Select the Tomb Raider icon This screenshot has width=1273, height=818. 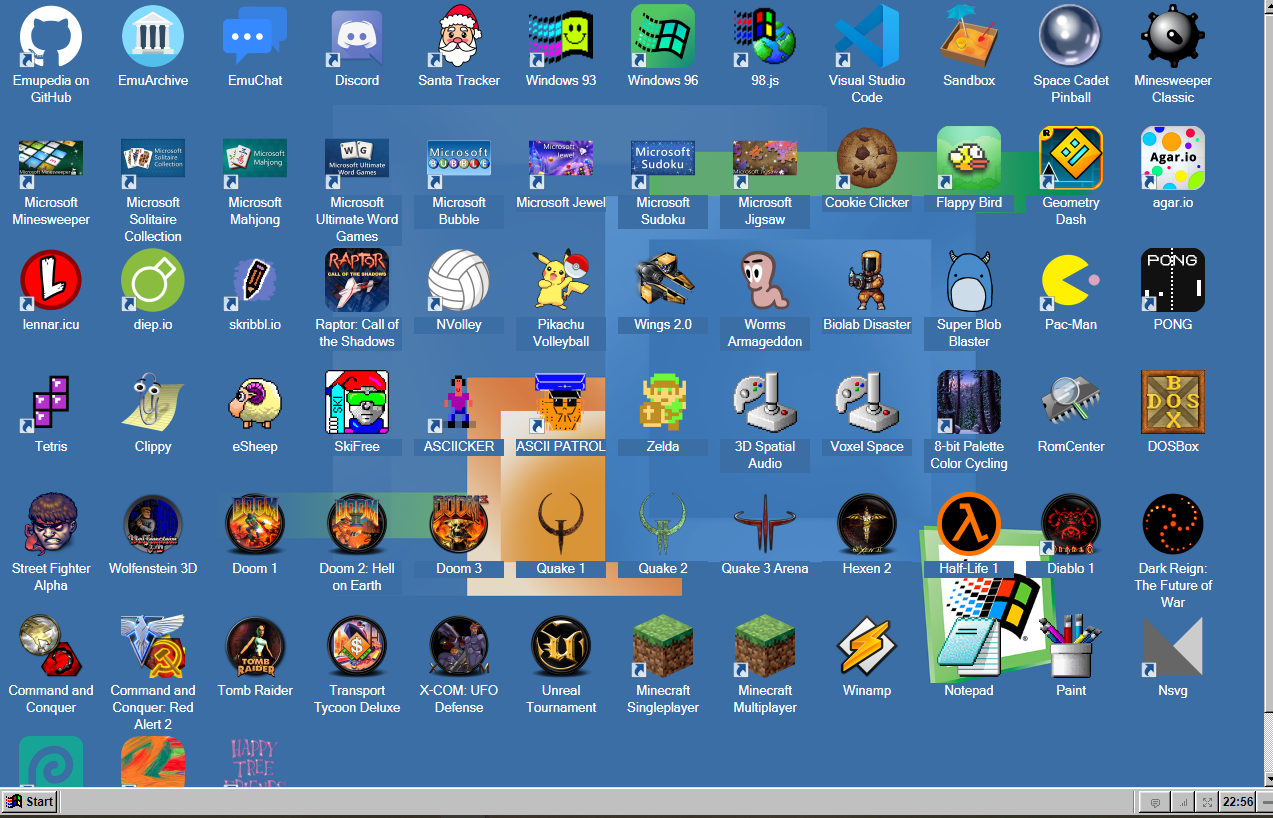(x=255, y=646)
